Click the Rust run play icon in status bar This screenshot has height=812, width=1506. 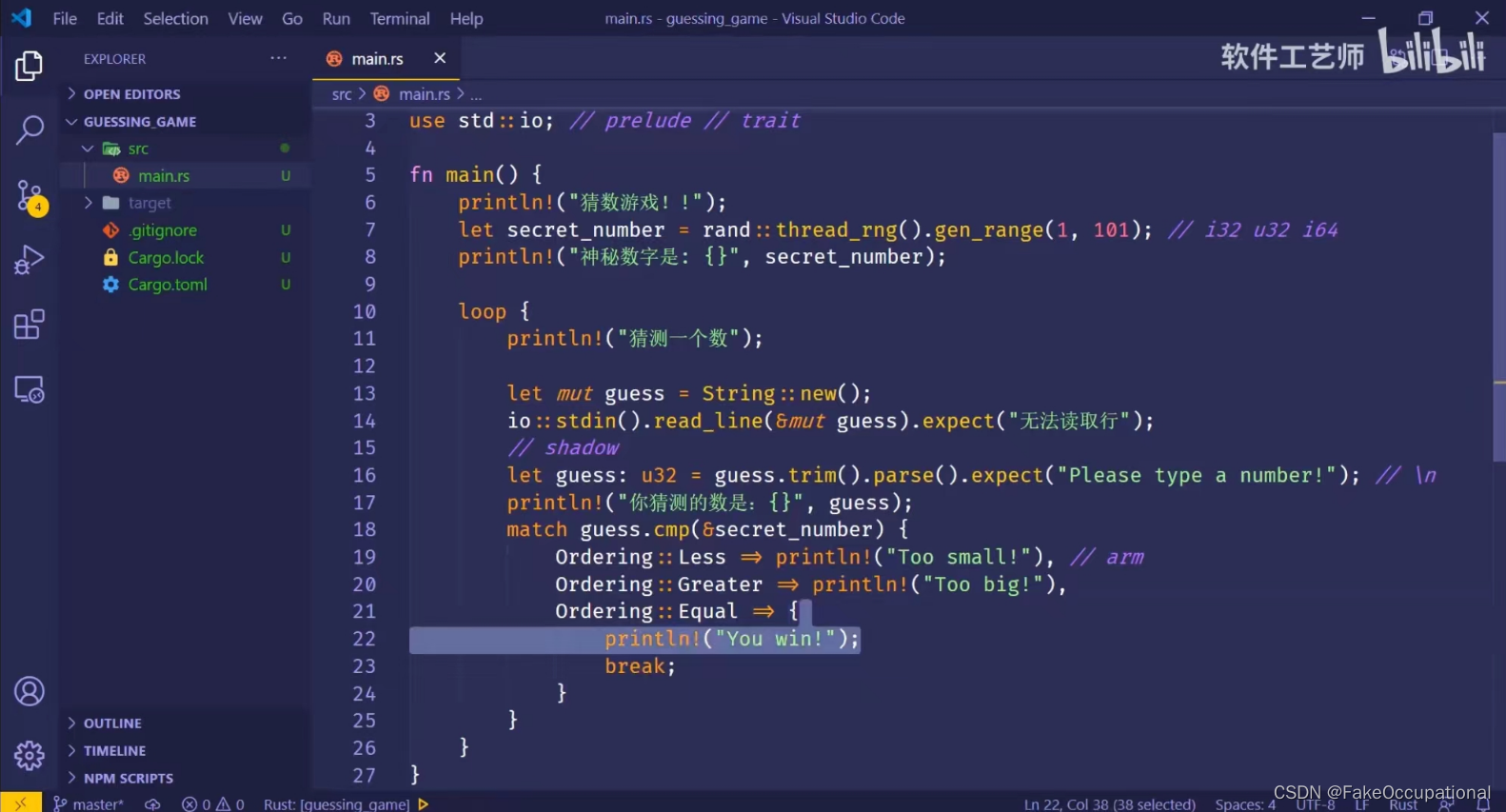[x=424, y=804]
